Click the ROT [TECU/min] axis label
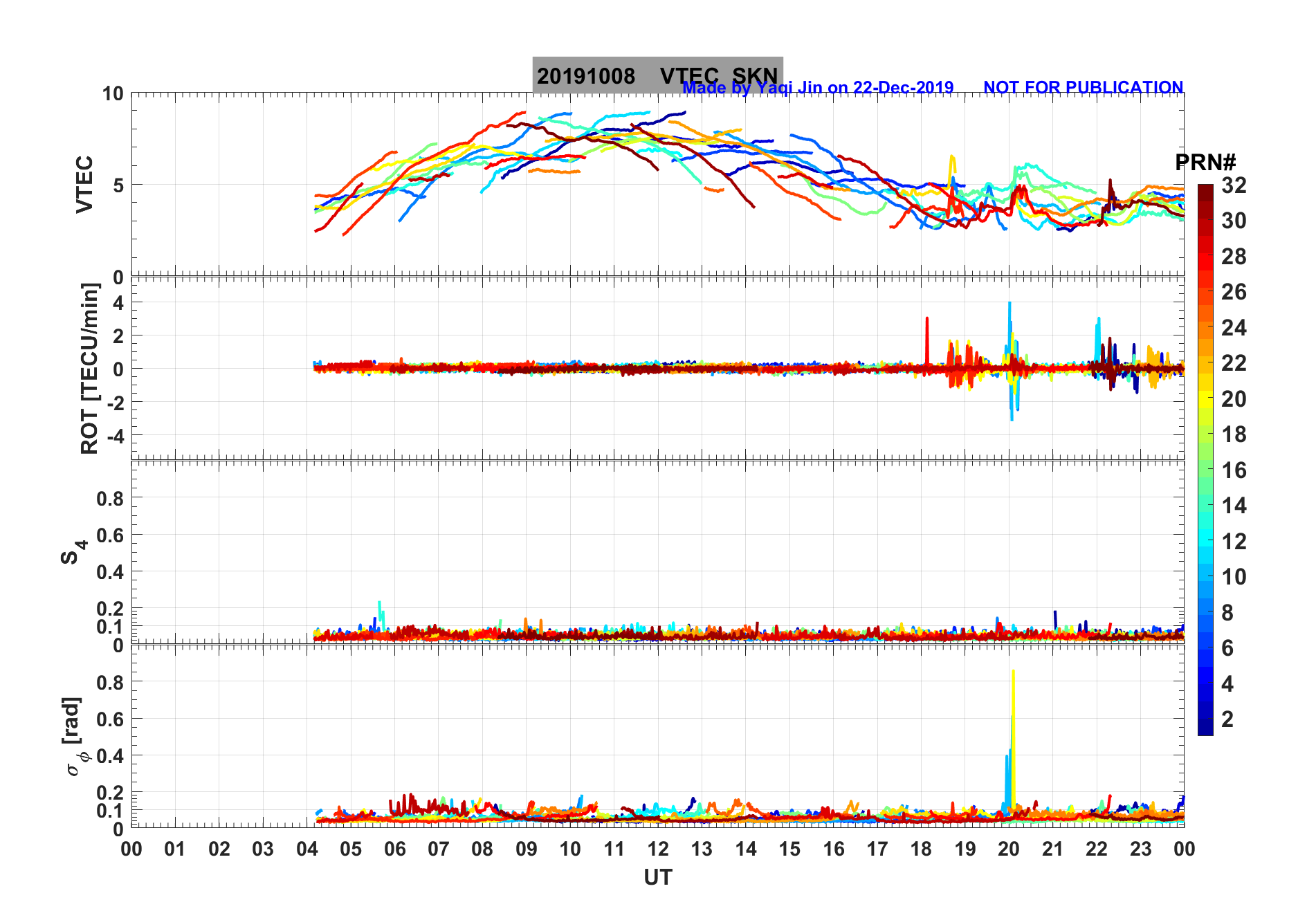This screenshot has height=920, width=1316. pos(89,368)
